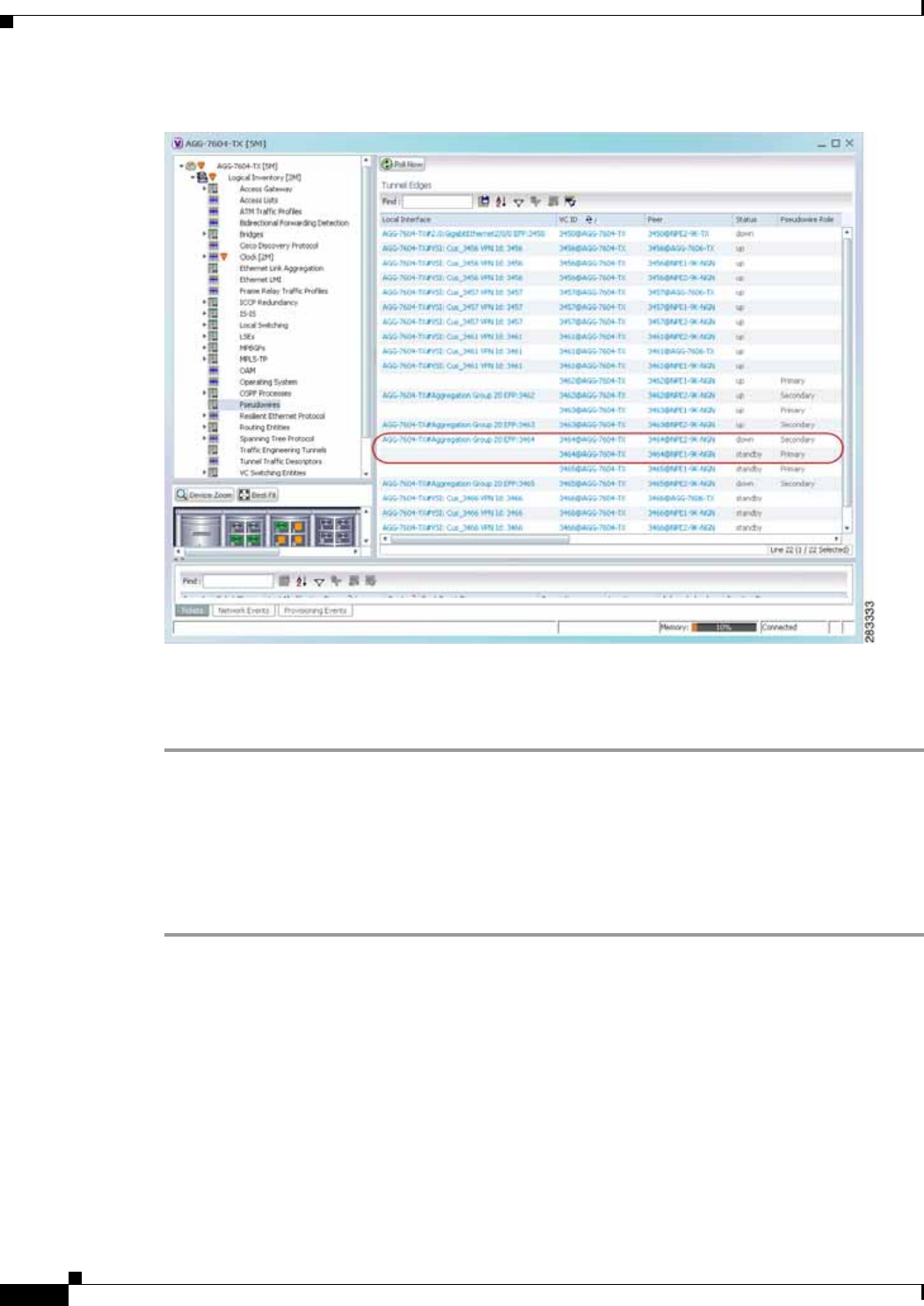Sort by the Peer column header

click(689, 220)
